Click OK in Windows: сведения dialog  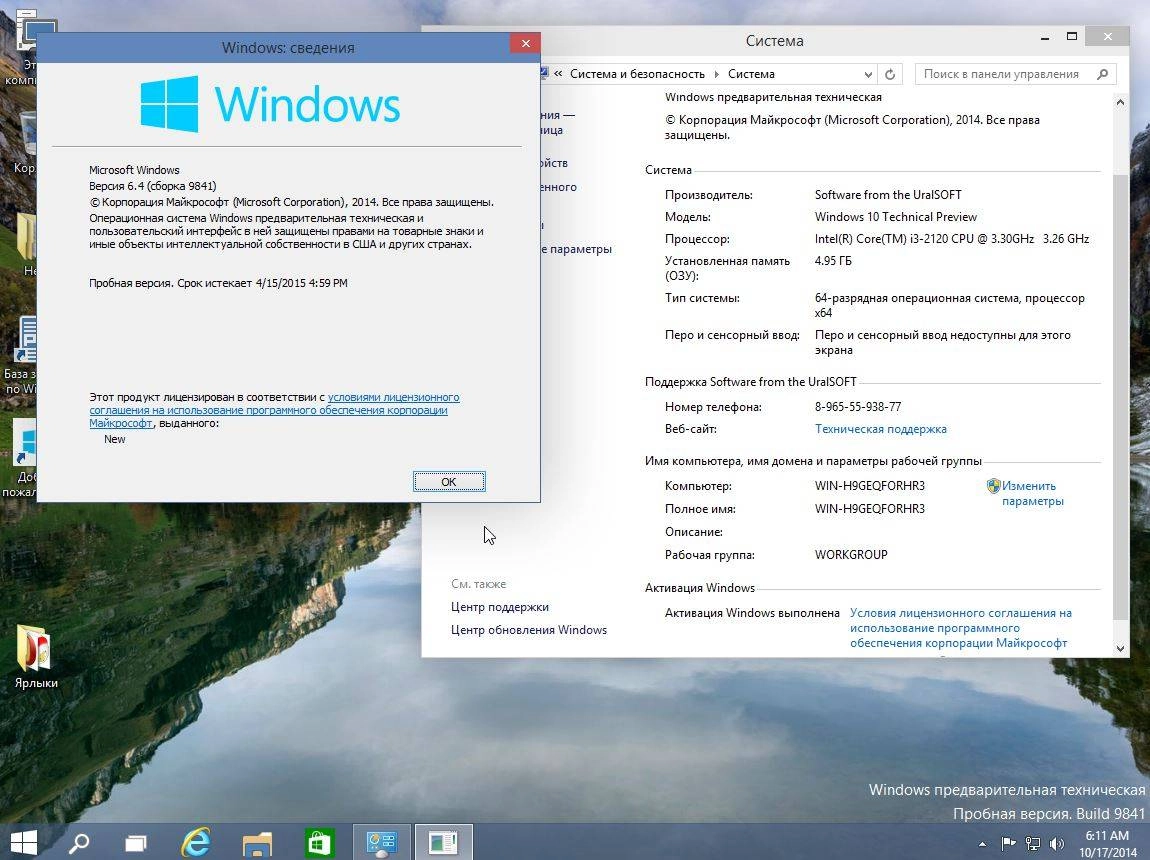tap(449, 482)
